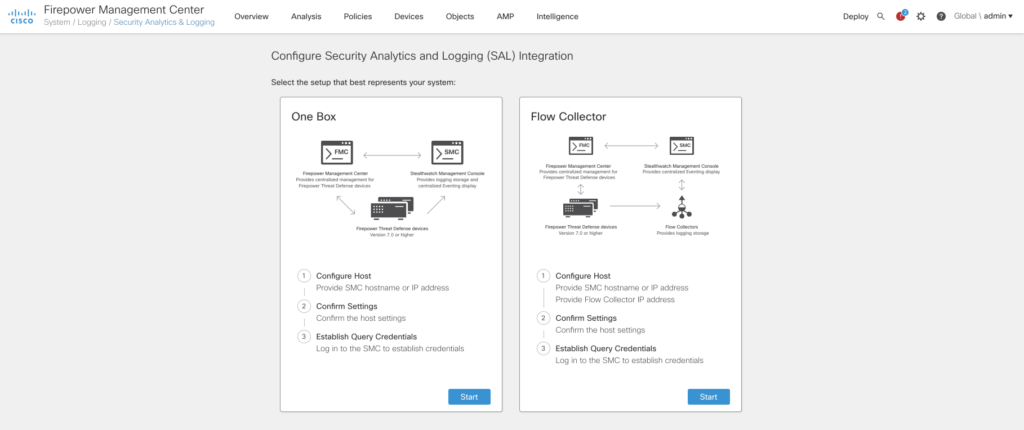Click step 2 circle in Flow Collector card
This screenshot has height=430, width=1024.
(543, 318)
